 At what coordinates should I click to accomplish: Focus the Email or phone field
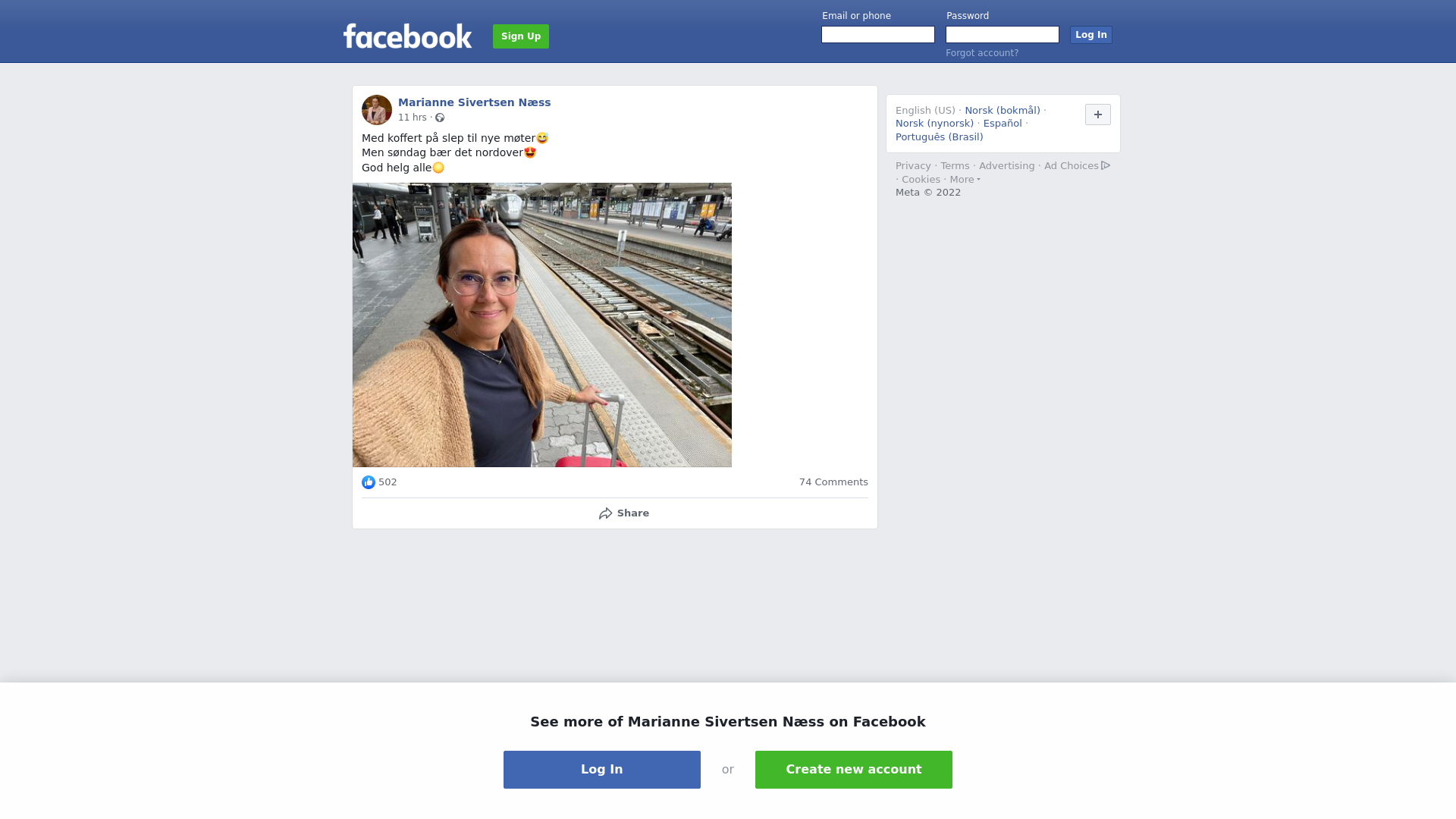point(878,35)
